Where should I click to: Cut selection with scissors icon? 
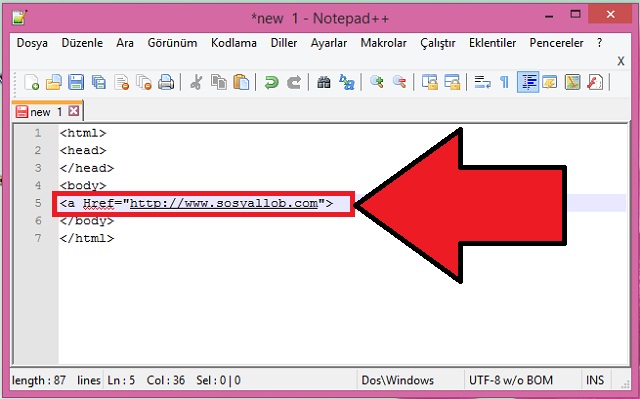[196, 82]
